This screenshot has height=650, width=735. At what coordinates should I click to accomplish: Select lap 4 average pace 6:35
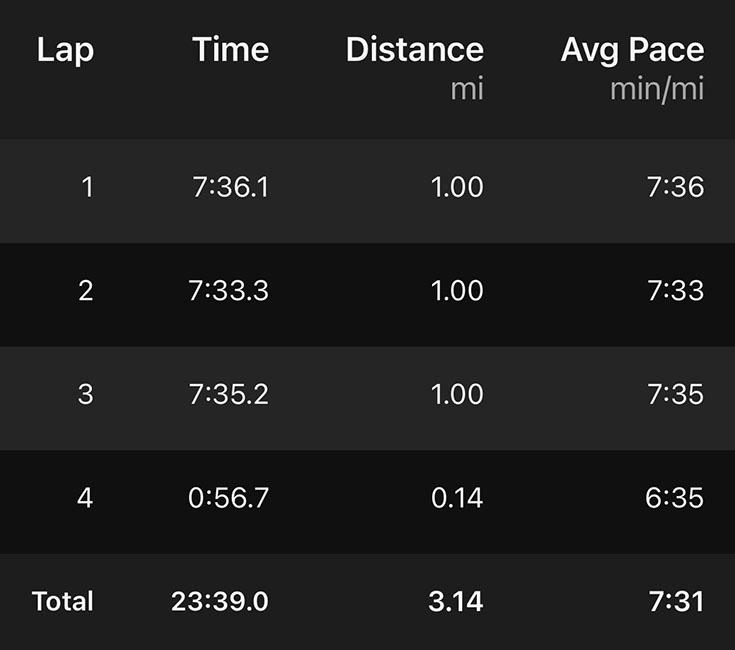(x=675, y=498)
